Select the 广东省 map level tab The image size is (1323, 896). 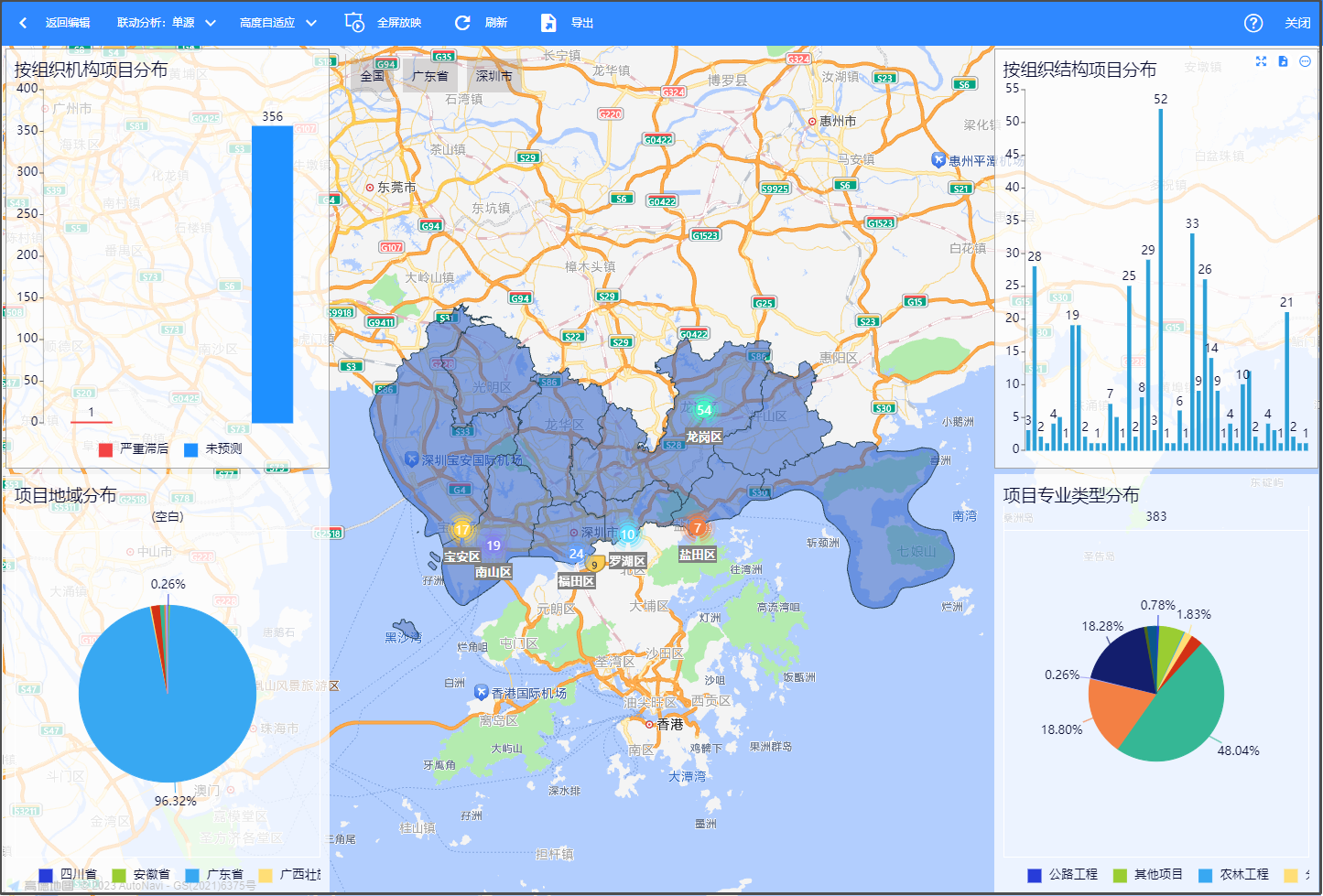[x=429, y=76]
